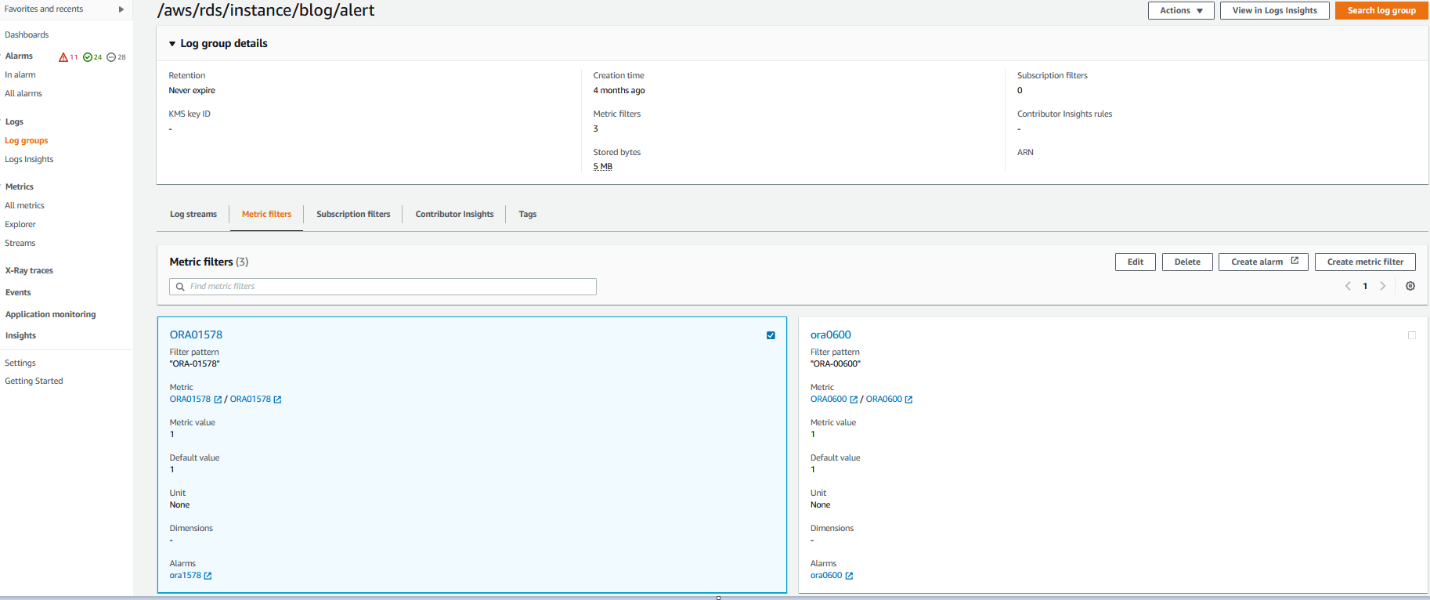Open Log groups in the sidebar
Image resolution: width=1430 pixels, height=600 pixels.
click(26, 141)
